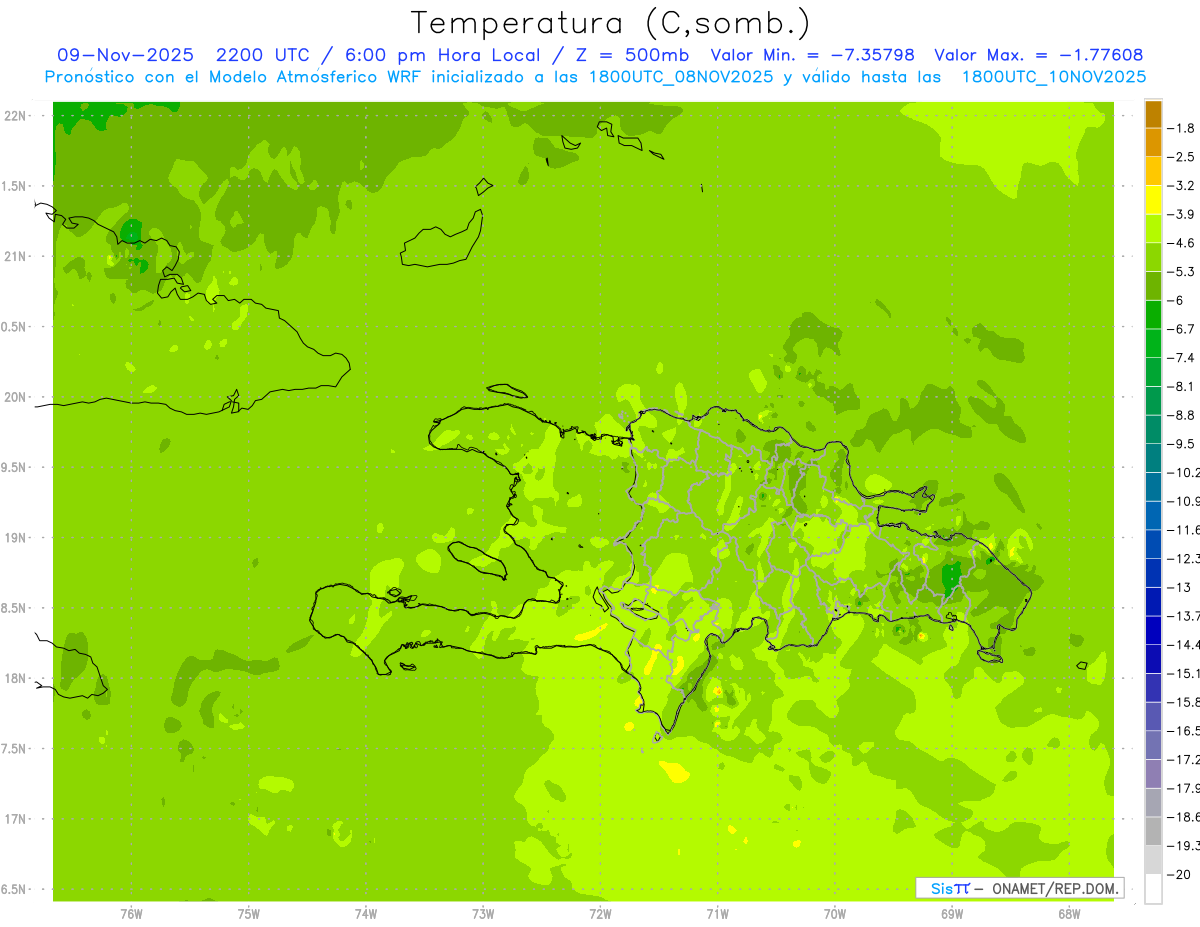
Task: Click the "17N" latitude label
Action: (14, 819)
